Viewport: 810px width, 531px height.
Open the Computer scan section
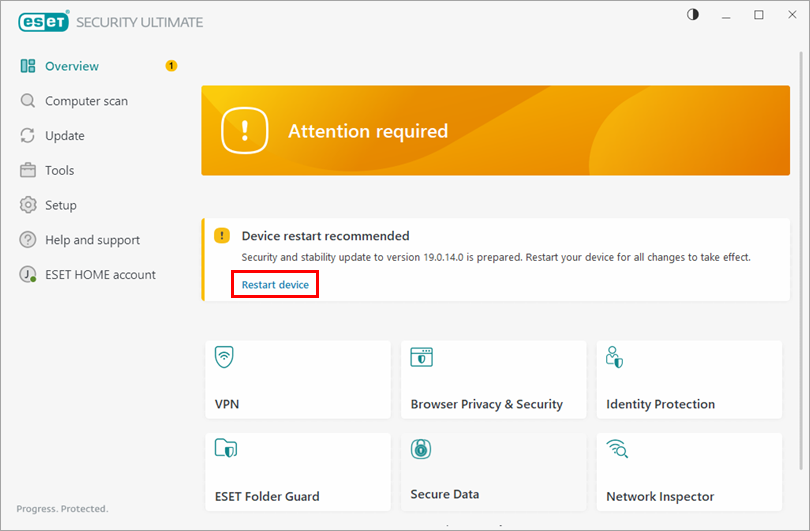[86, 101]
